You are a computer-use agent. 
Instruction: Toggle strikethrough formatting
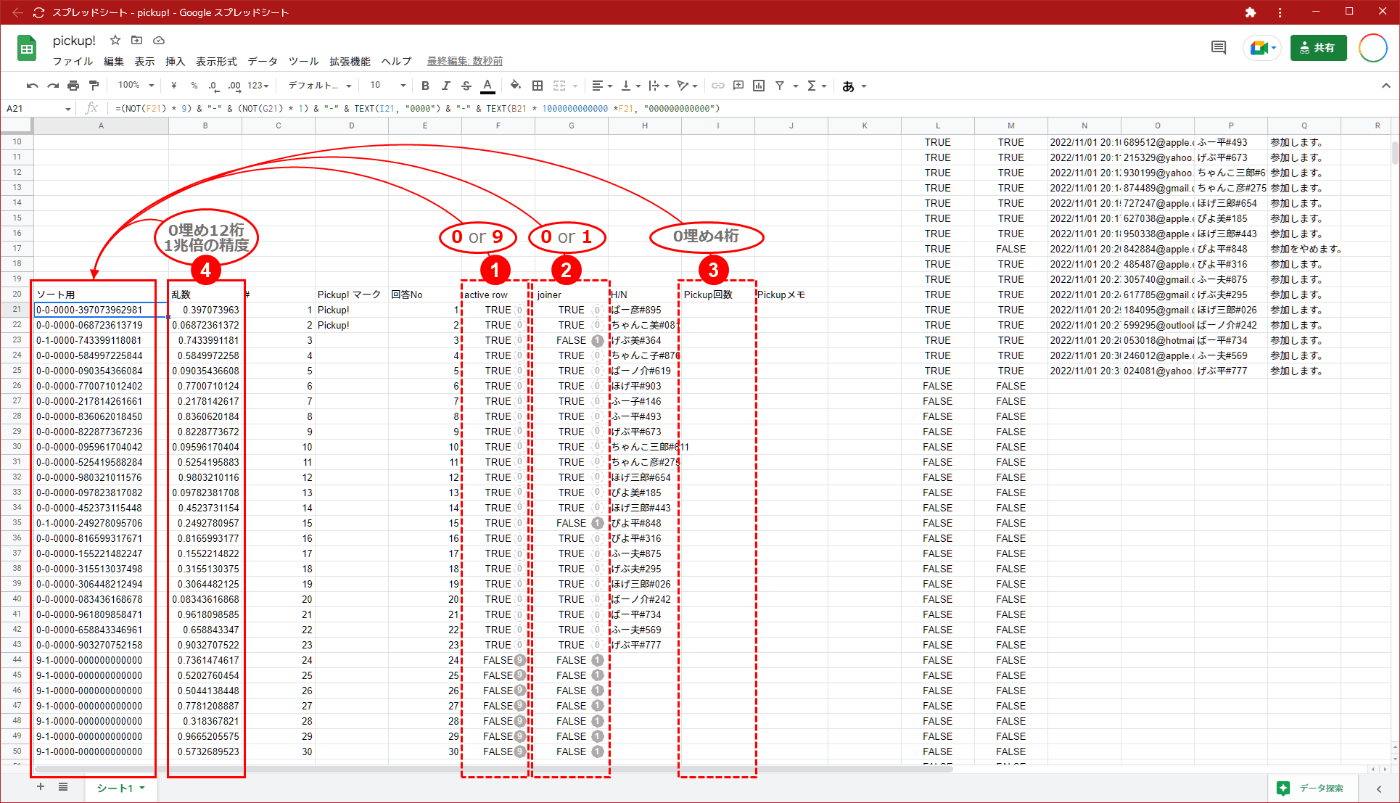(466, 86)
